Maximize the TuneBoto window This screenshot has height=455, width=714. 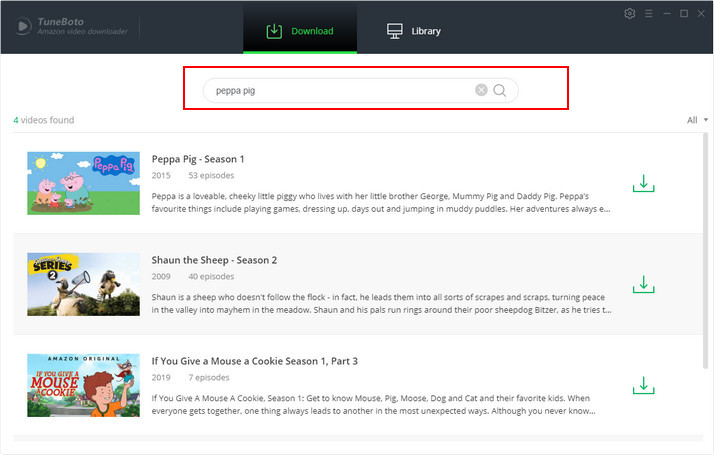tap(684, 14)
